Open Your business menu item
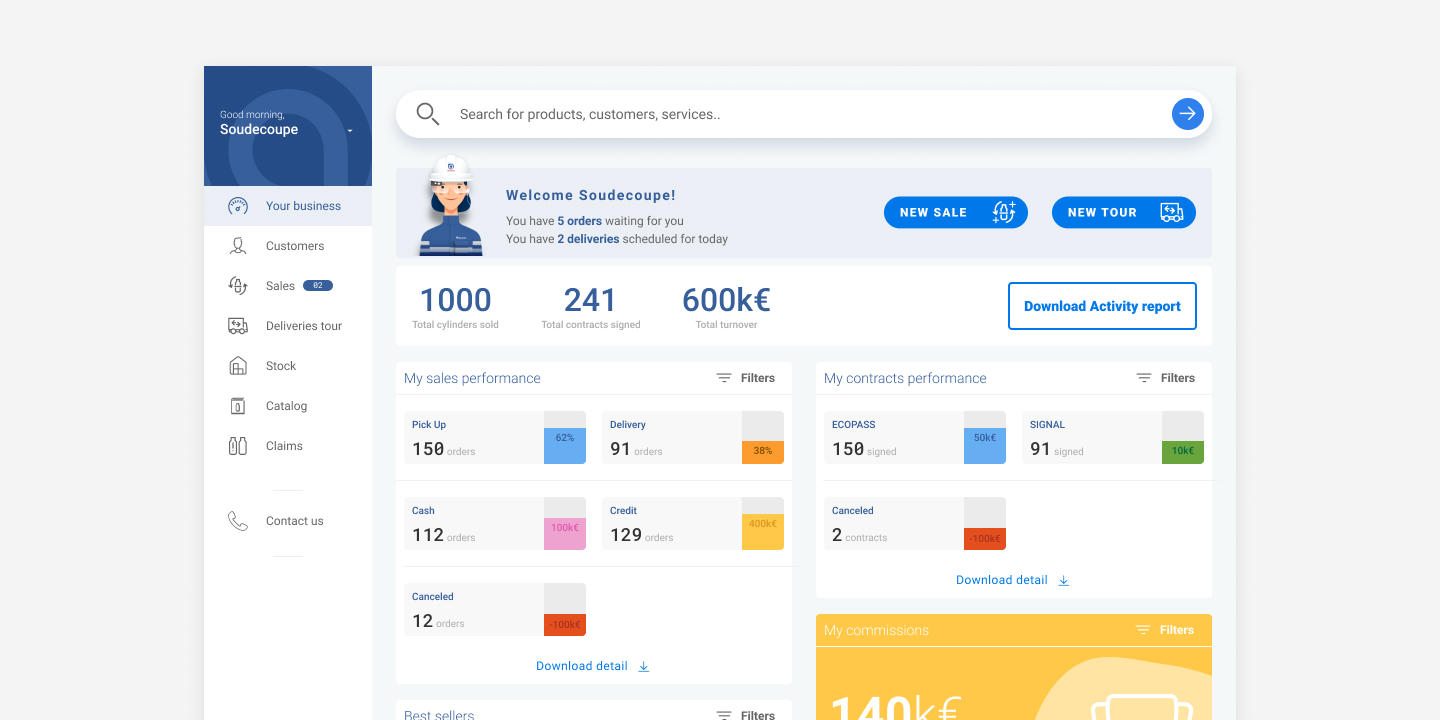 coord(288,206)
